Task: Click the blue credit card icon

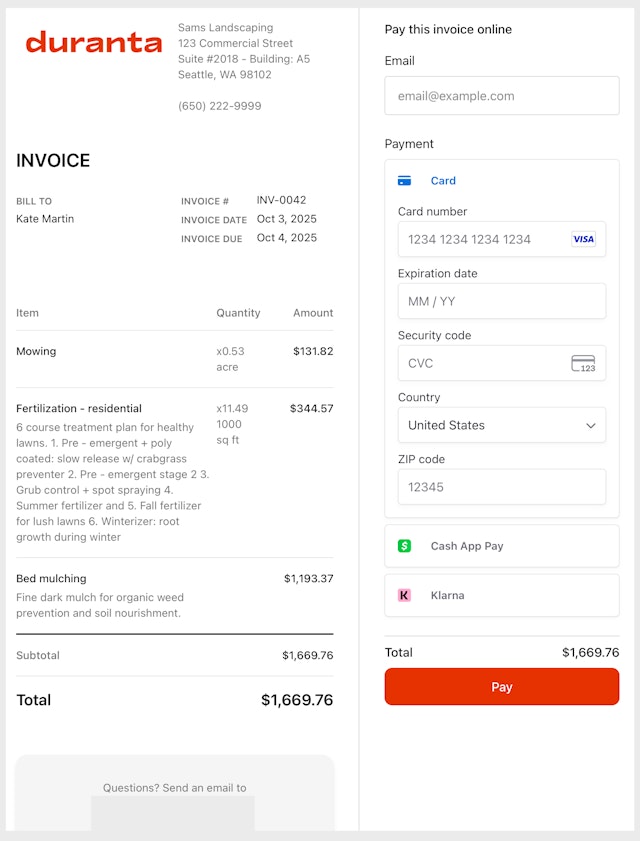Action: 404,181
